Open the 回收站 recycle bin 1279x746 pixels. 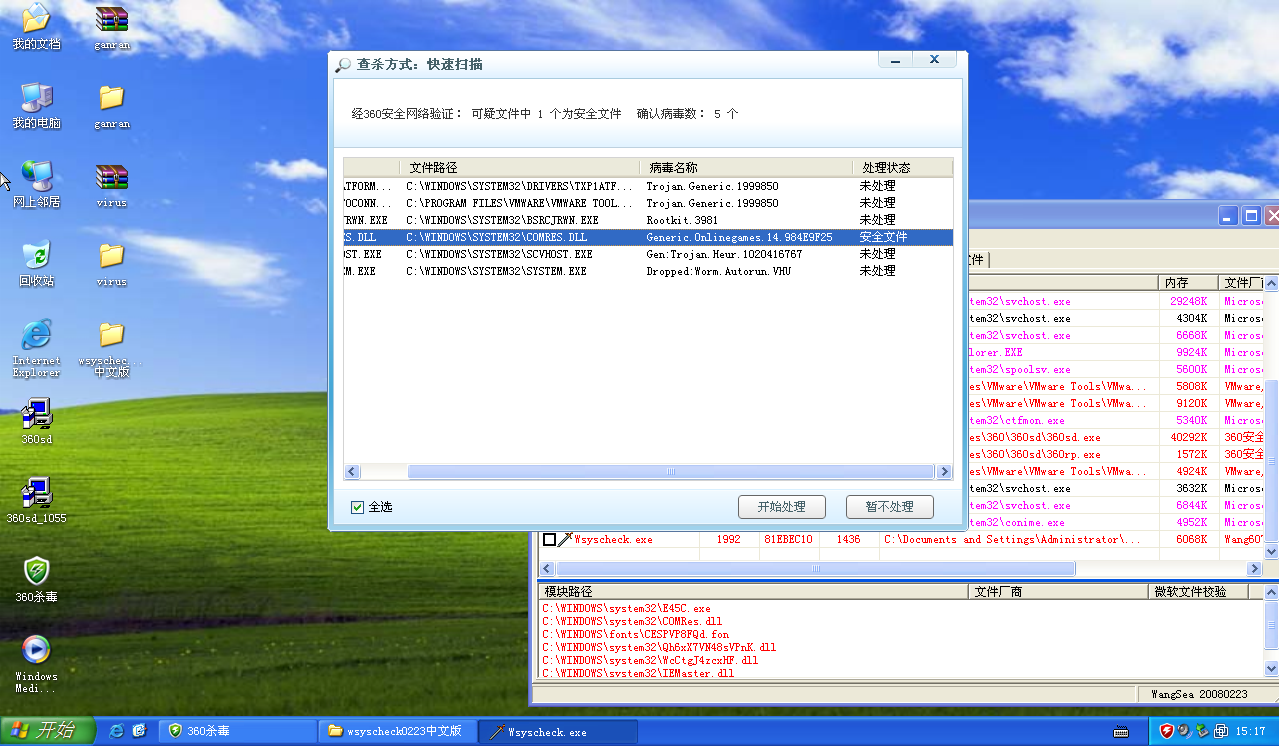point(36,263)
